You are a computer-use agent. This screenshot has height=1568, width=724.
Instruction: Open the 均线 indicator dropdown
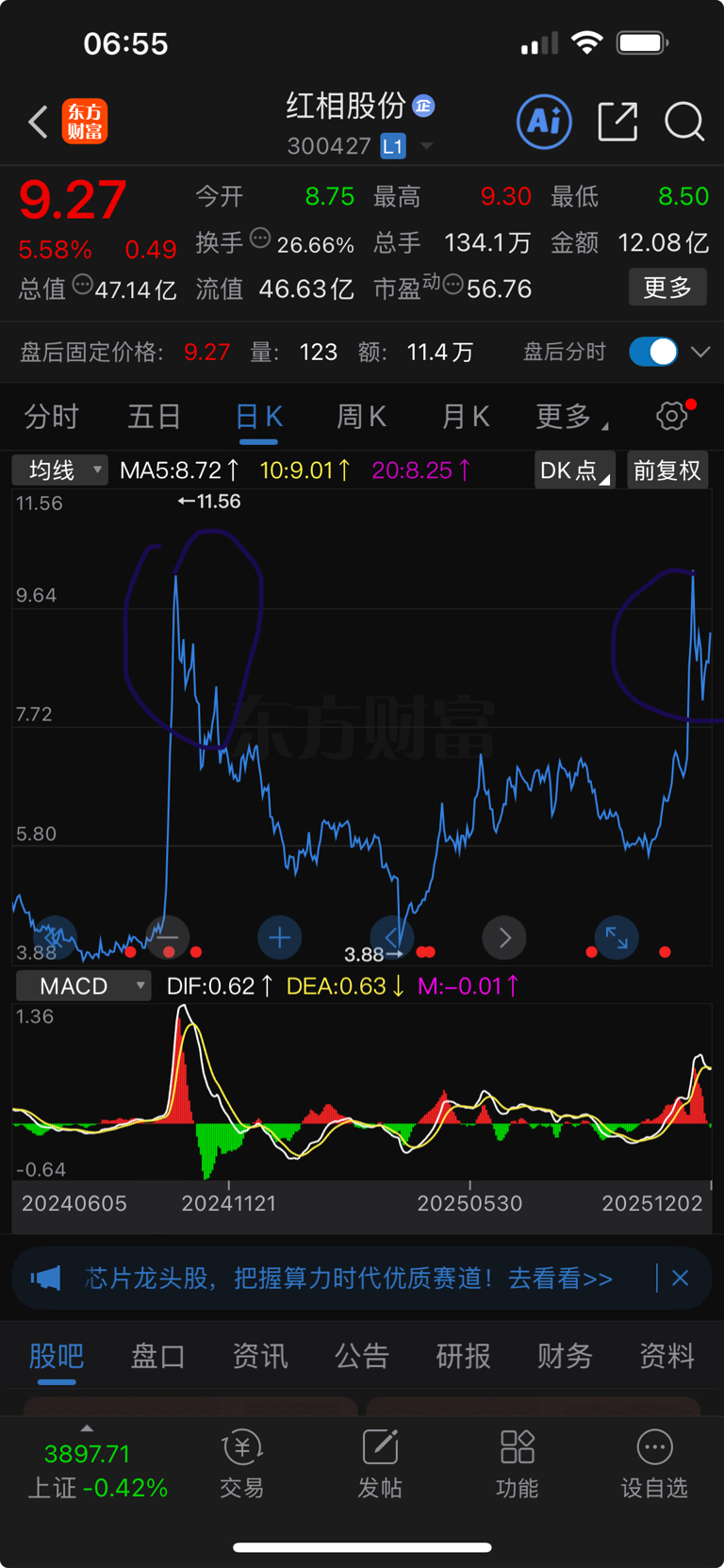point(59,470)
